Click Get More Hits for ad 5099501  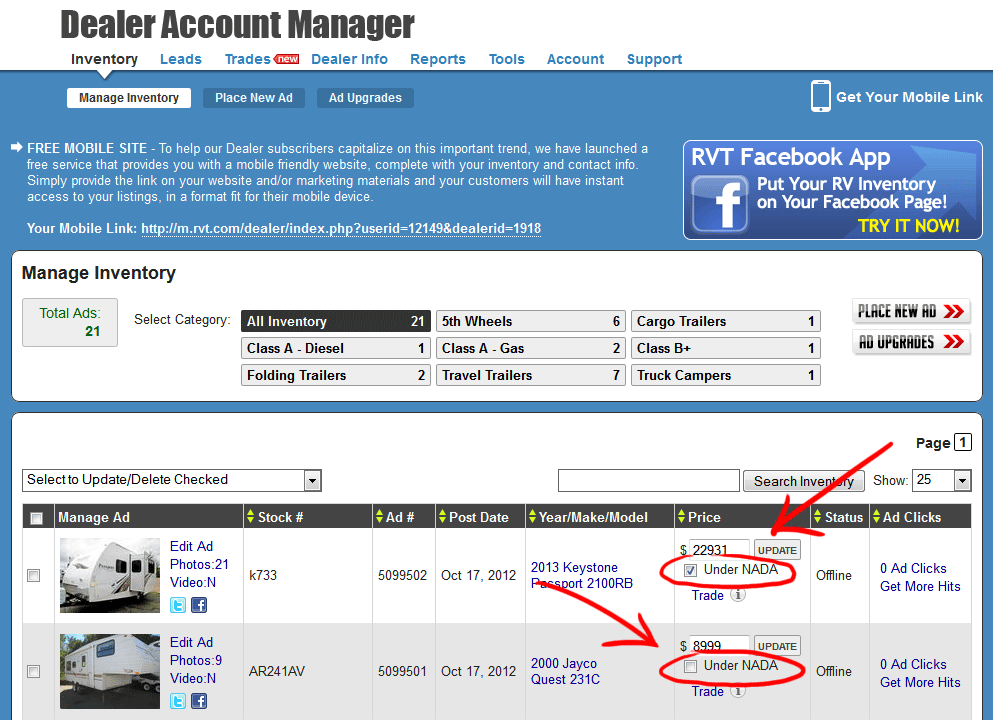920,682
